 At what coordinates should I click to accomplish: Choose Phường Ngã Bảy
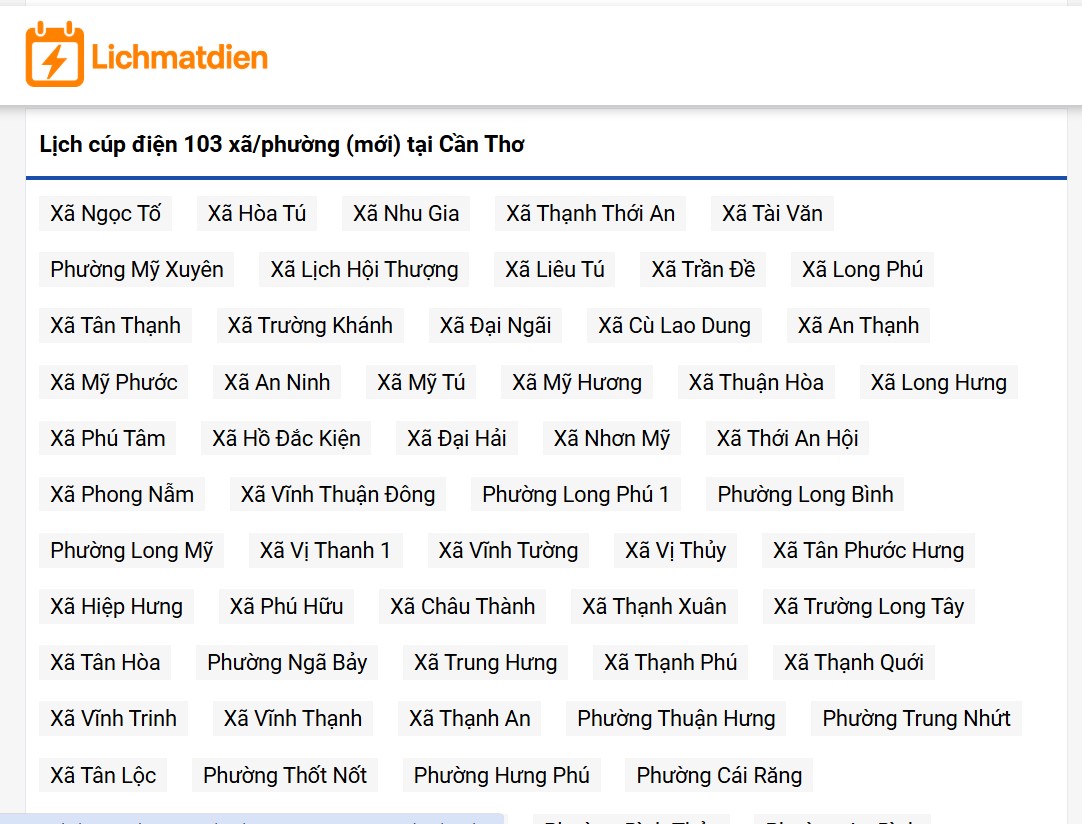pyautogui.click(x=287, y=663)
